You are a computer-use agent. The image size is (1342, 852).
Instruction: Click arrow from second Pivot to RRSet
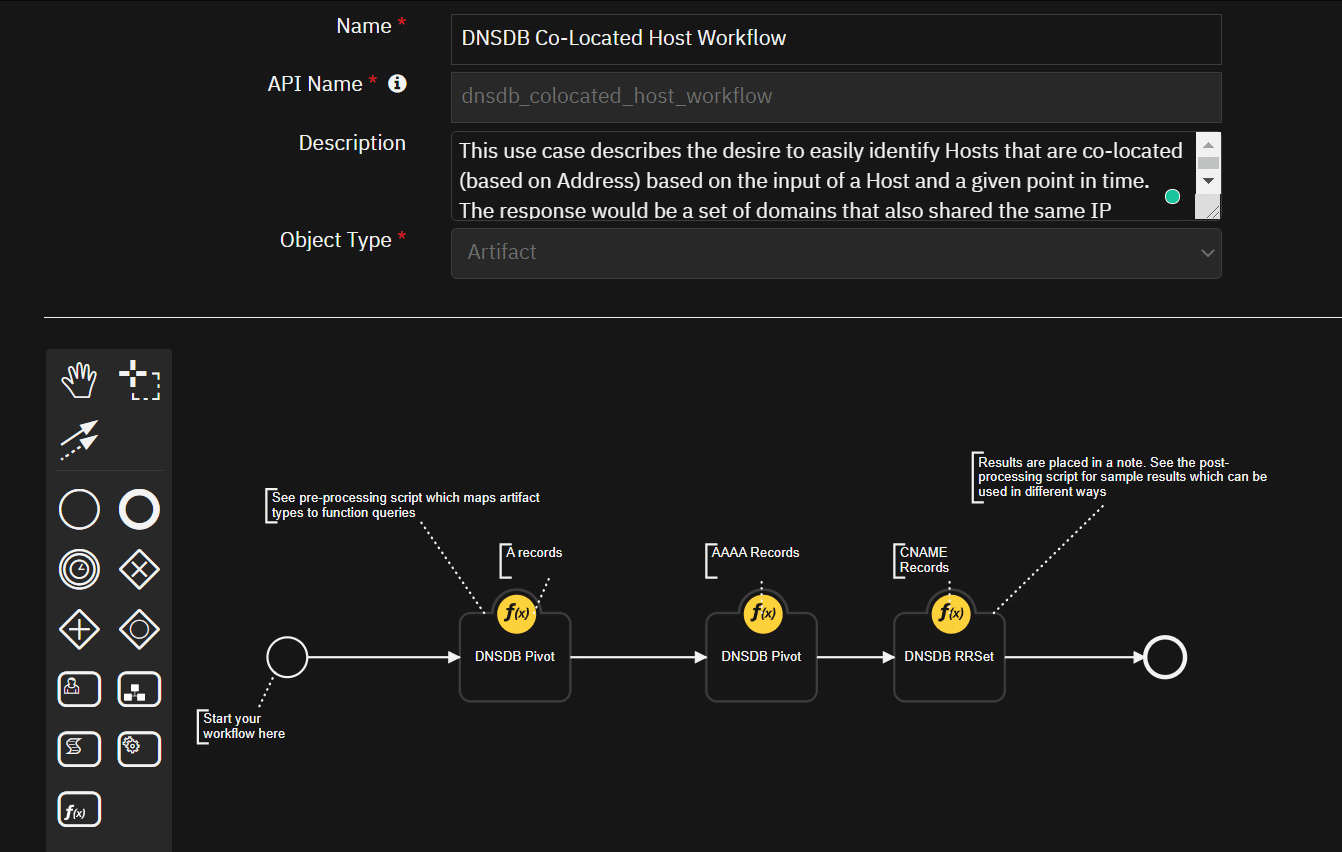point(855,657)
